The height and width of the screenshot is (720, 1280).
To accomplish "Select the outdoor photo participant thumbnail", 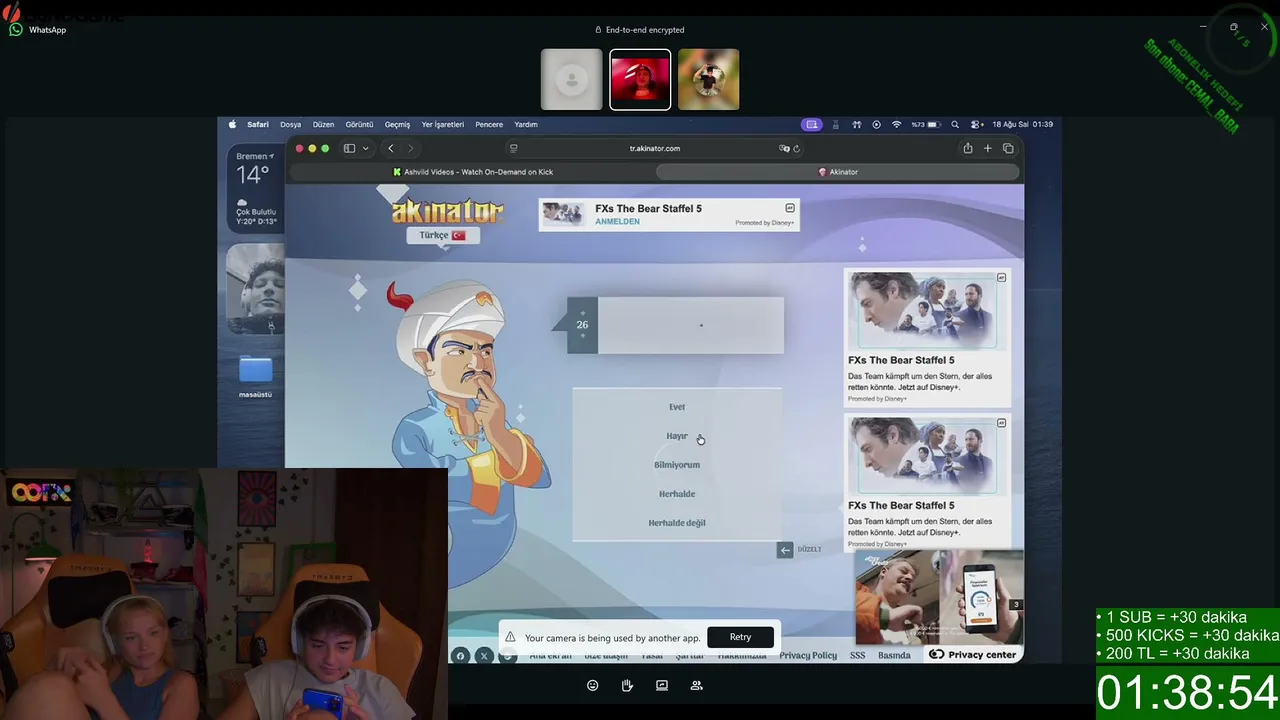I will coord(709,79).
